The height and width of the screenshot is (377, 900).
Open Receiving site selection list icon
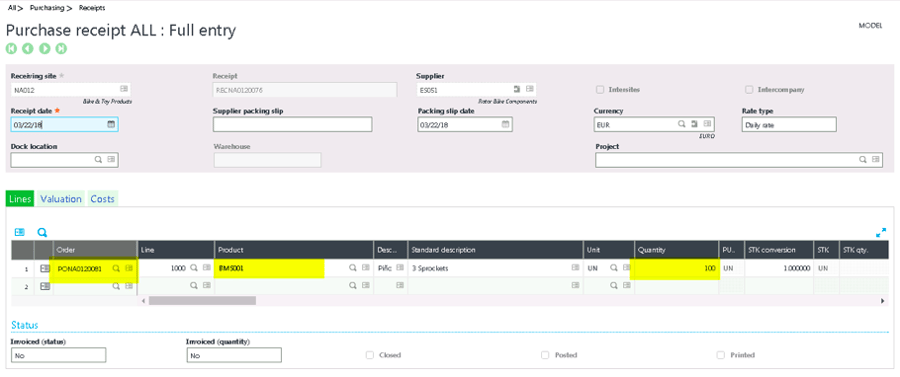123,89
